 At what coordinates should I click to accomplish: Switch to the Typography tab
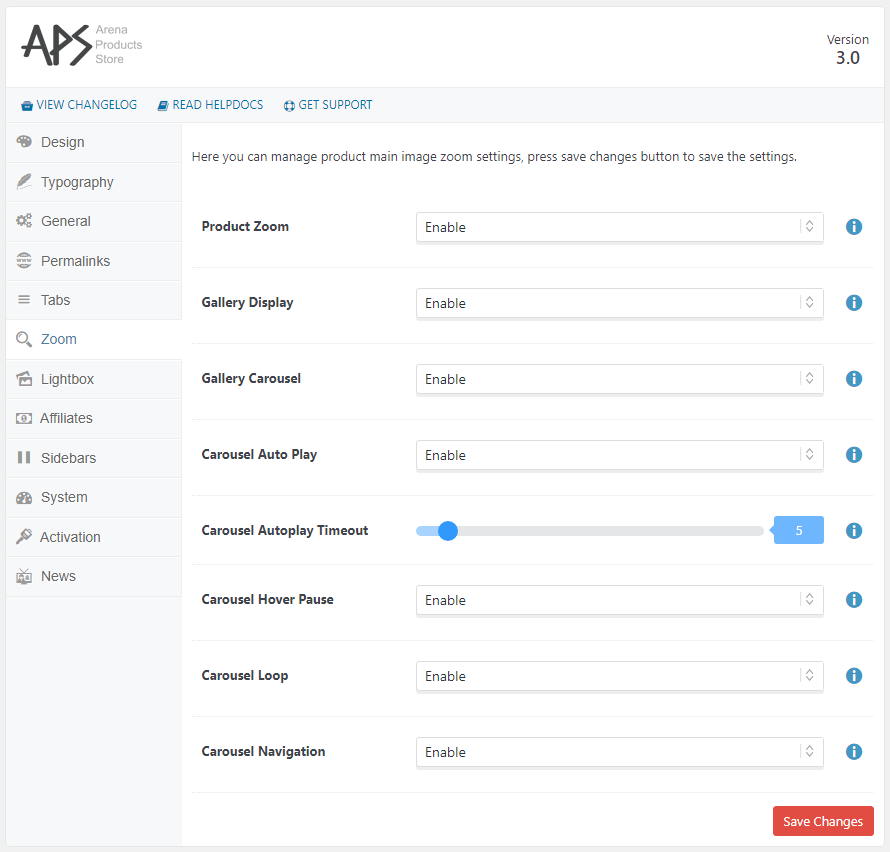[x=94, y=182]
